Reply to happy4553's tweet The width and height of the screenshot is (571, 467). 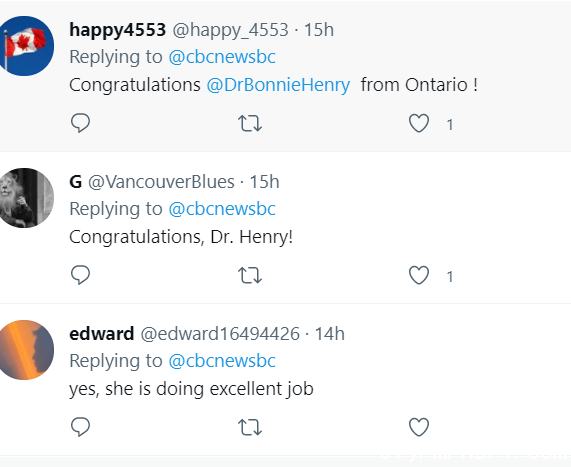[80, 123]
